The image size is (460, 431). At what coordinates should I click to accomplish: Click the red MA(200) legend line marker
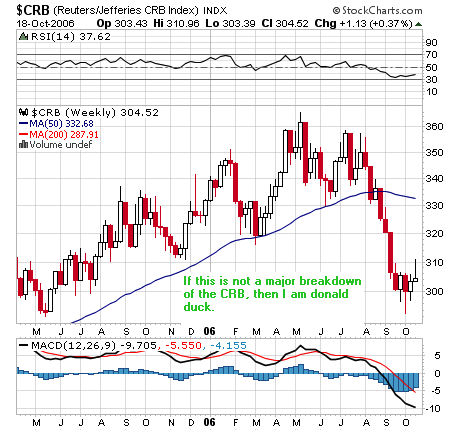[x=23, y=135]
